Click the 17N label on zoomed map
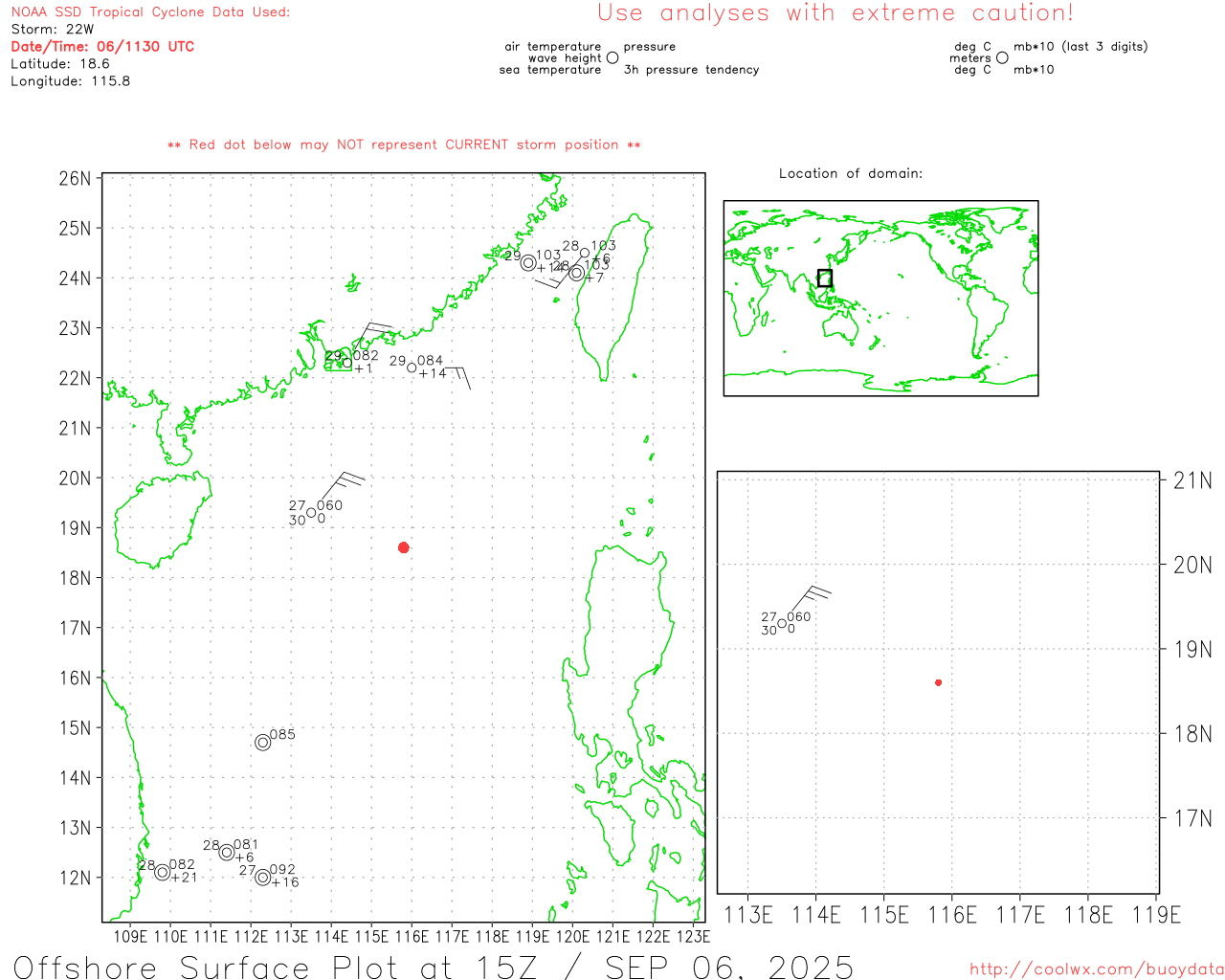Screen dimensions: 1225x980 [1192, 818]
